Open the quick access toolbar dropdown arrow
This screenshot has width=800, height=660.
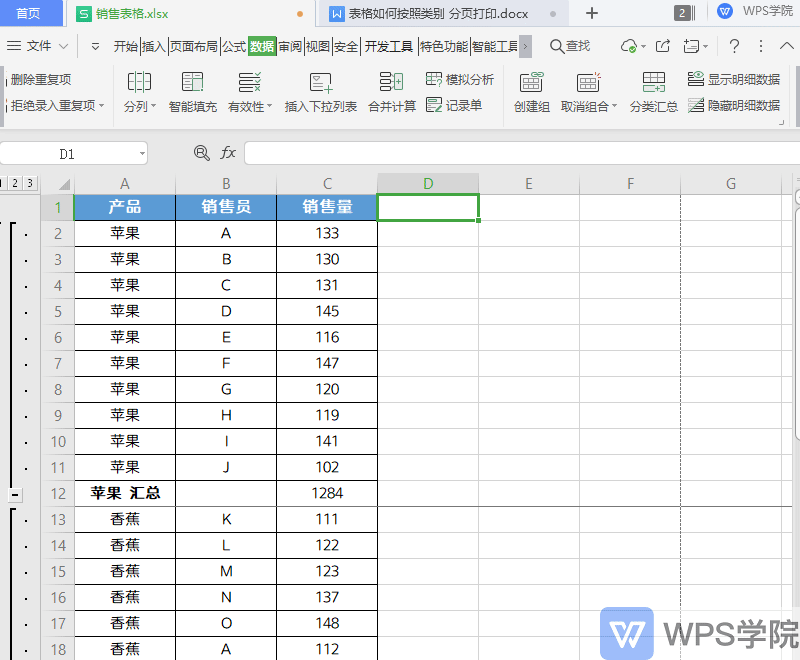pyautogui.click(x=95, y=47)
